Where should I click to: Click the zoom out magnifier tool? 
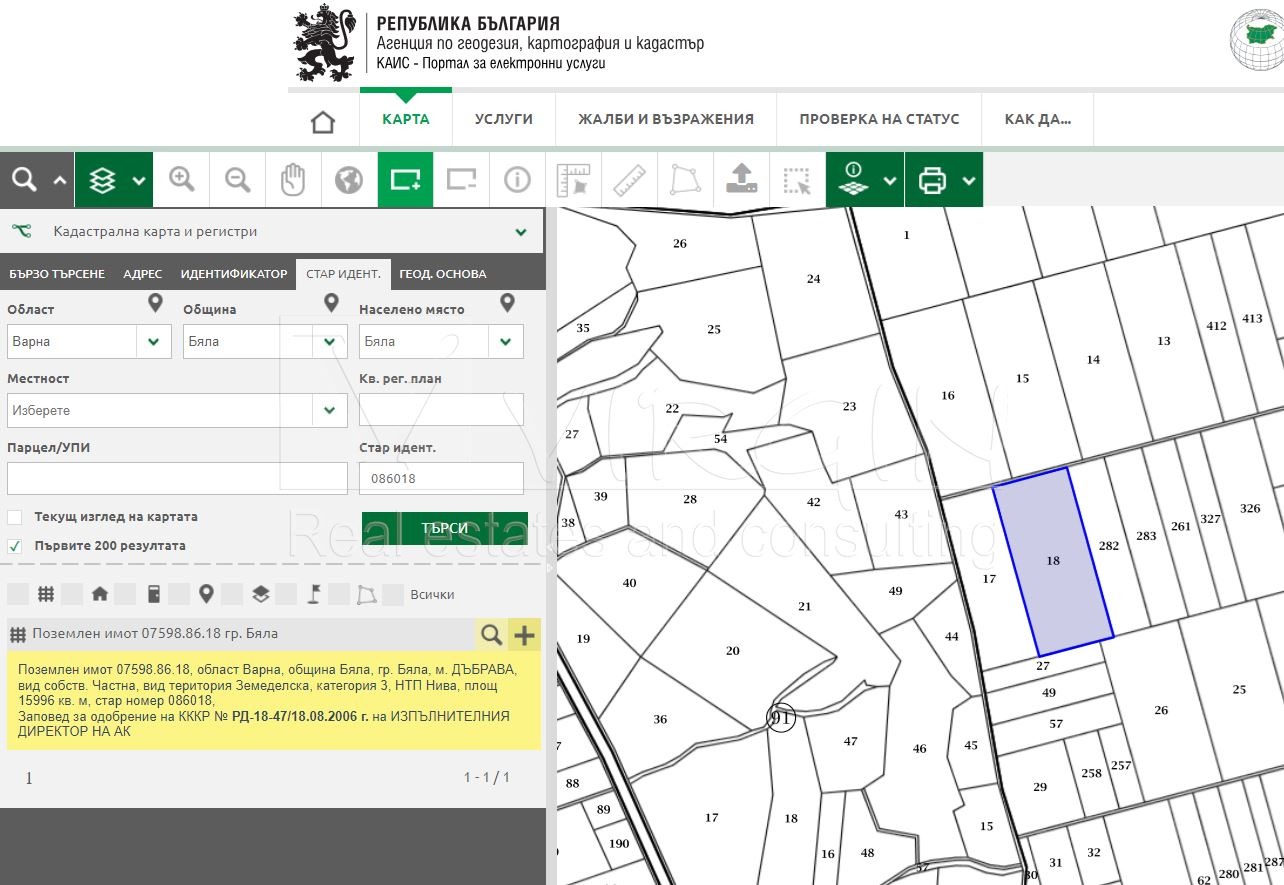click(x=237, y=180)
